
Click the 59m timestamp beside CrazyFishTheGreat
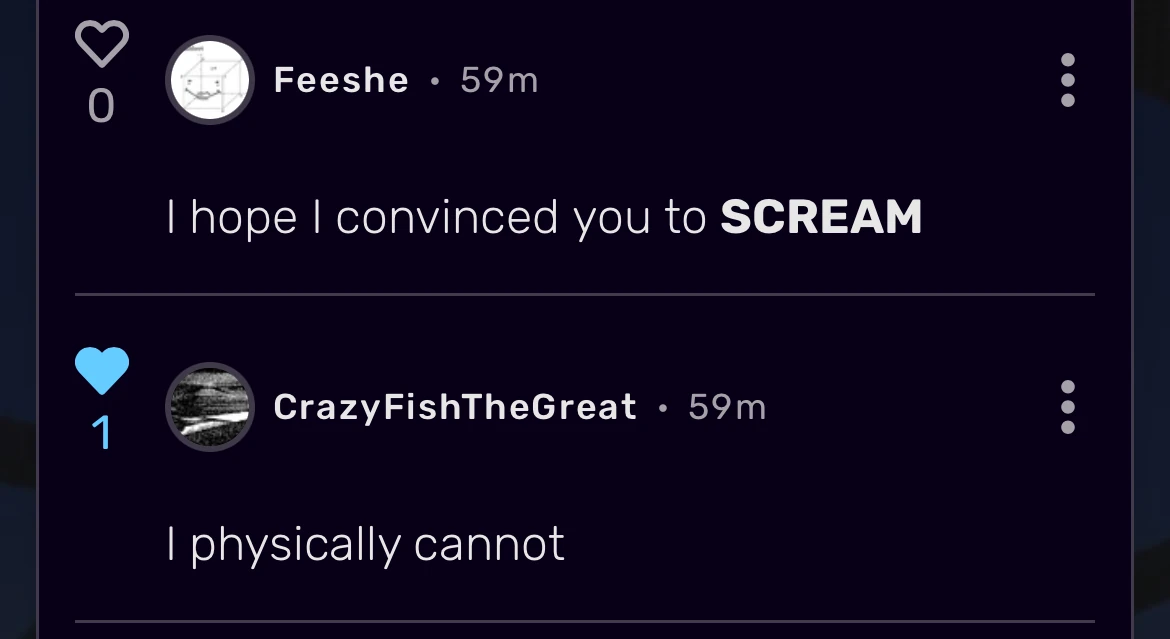727,407
